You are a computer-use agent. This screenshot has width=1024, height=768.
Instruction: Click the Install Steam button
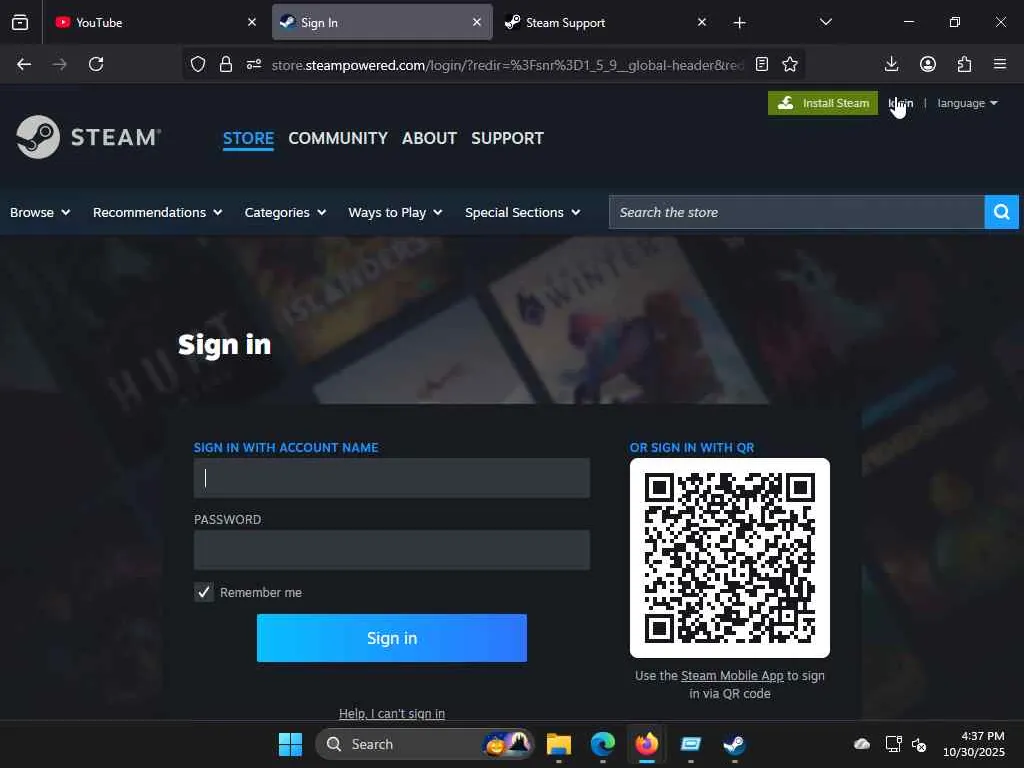tap(823, 103)
